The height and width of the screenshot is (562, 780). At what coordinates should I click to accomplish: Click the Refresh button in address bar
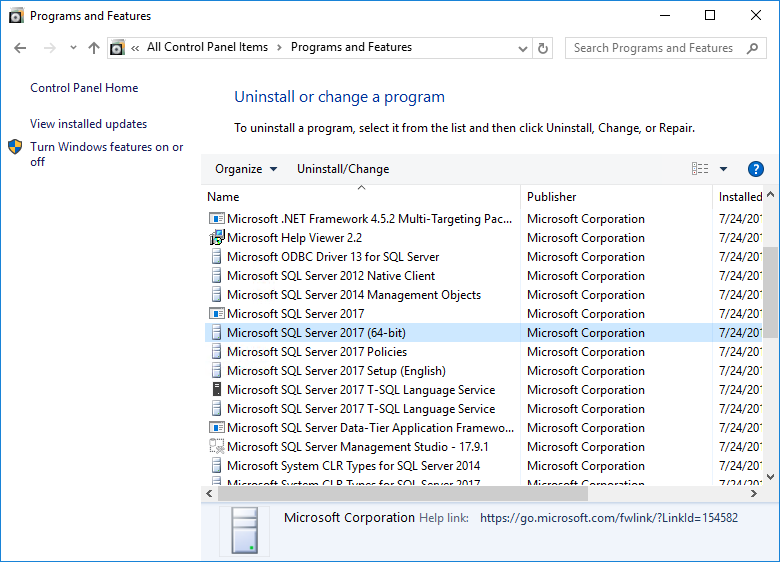(x=543, y=48)
